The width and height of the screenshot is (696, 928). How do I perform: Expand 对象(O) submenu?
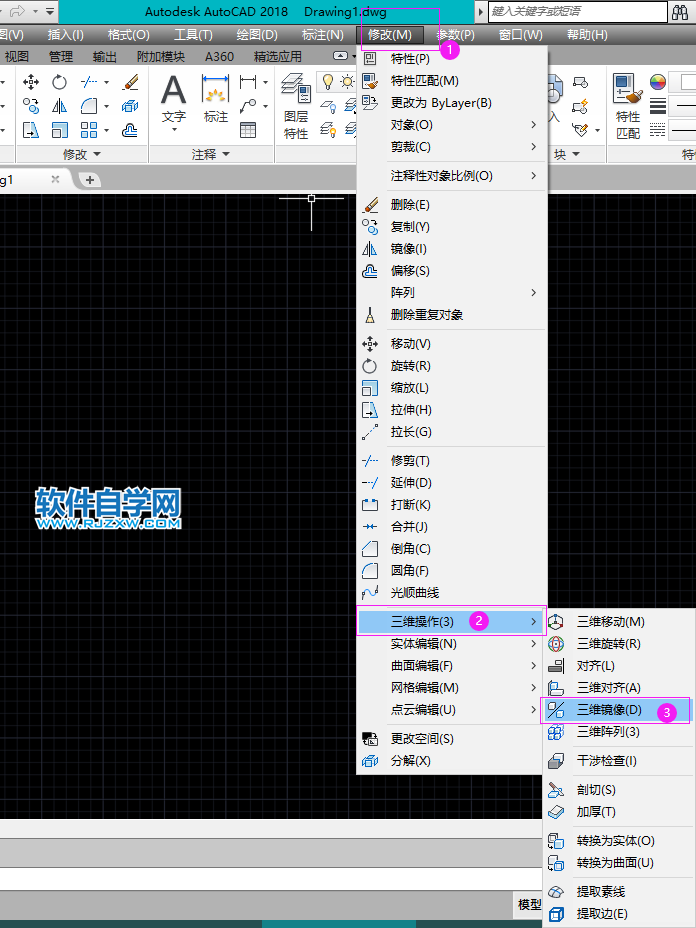452,125
